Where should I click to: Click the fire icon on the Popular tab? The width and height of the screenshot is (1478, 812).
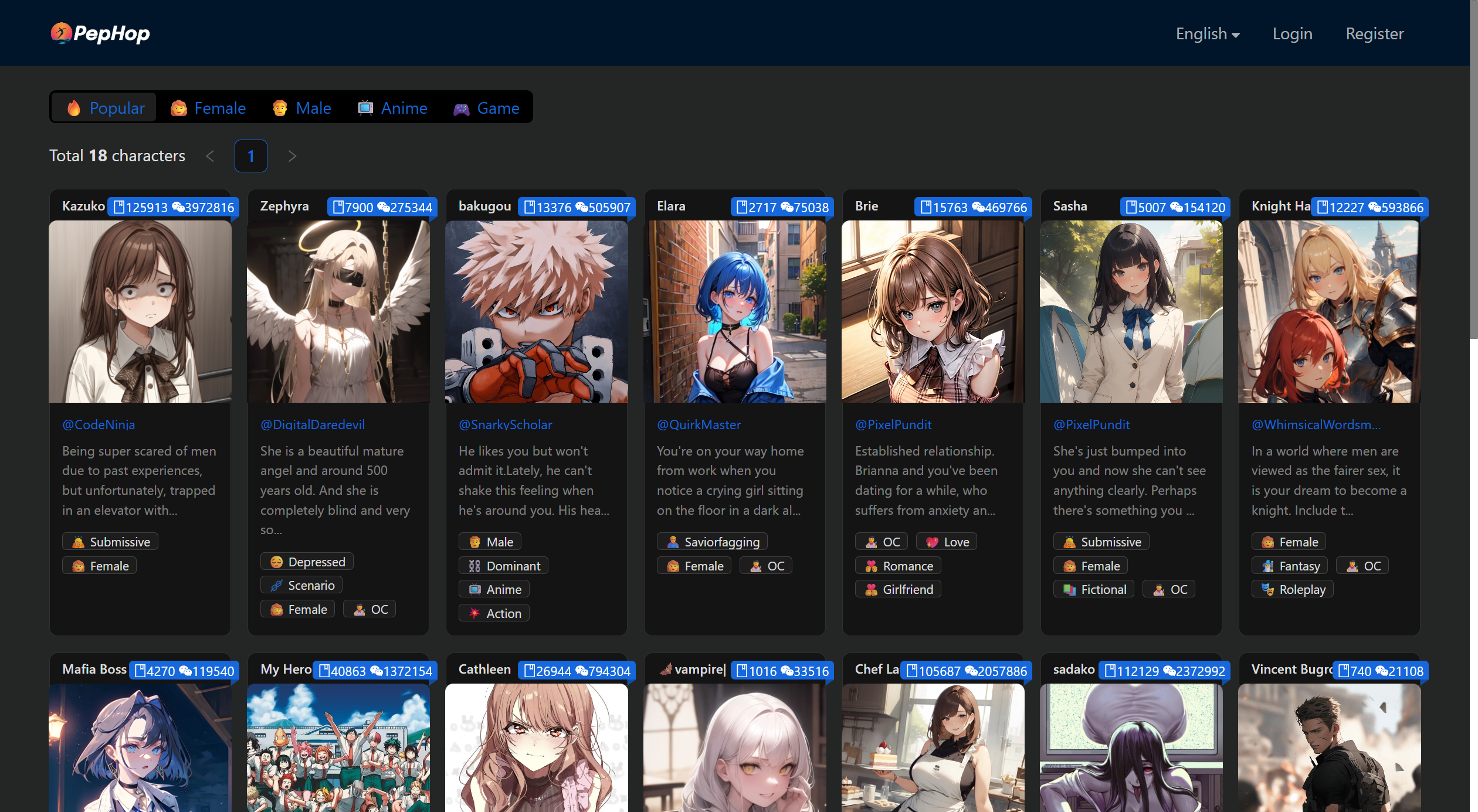tap(73, 107)
